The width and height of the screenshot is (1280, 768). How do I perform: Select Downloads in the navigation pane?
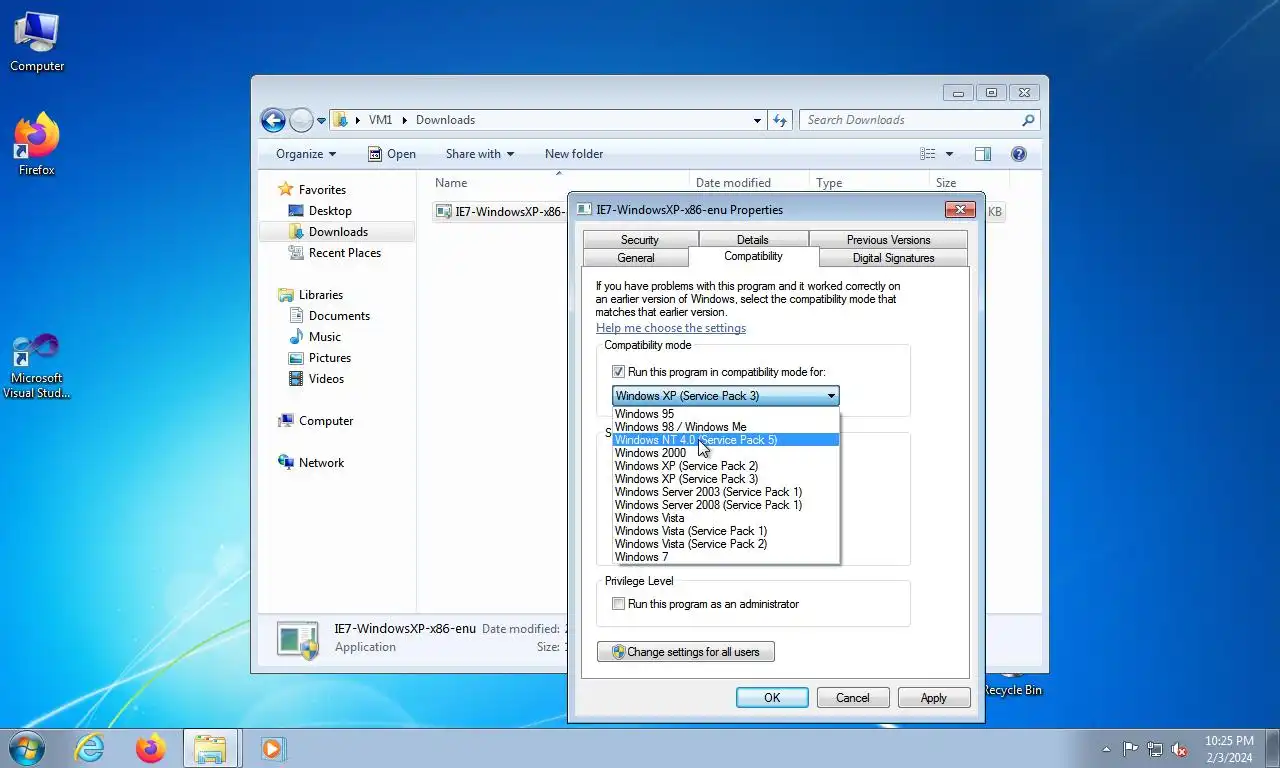(337, 232)
